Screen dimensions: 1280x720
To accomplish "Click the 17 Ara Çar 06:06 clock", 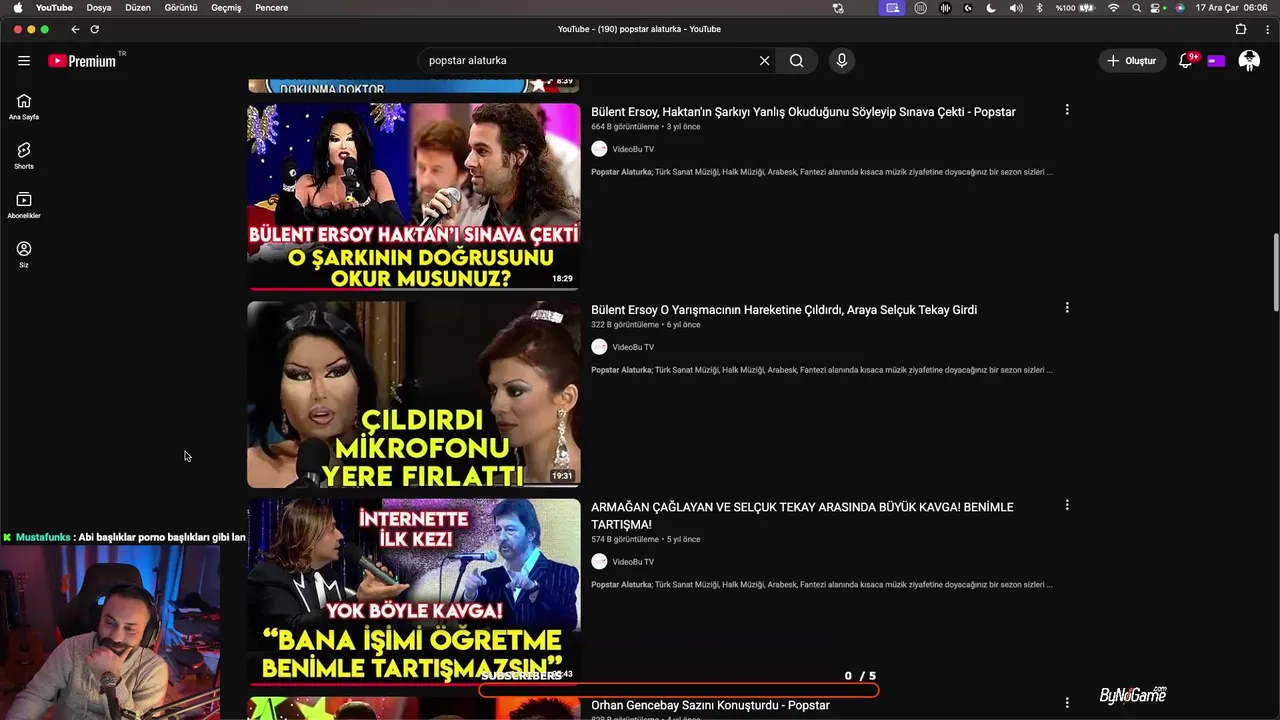I will pos(1232,8).
